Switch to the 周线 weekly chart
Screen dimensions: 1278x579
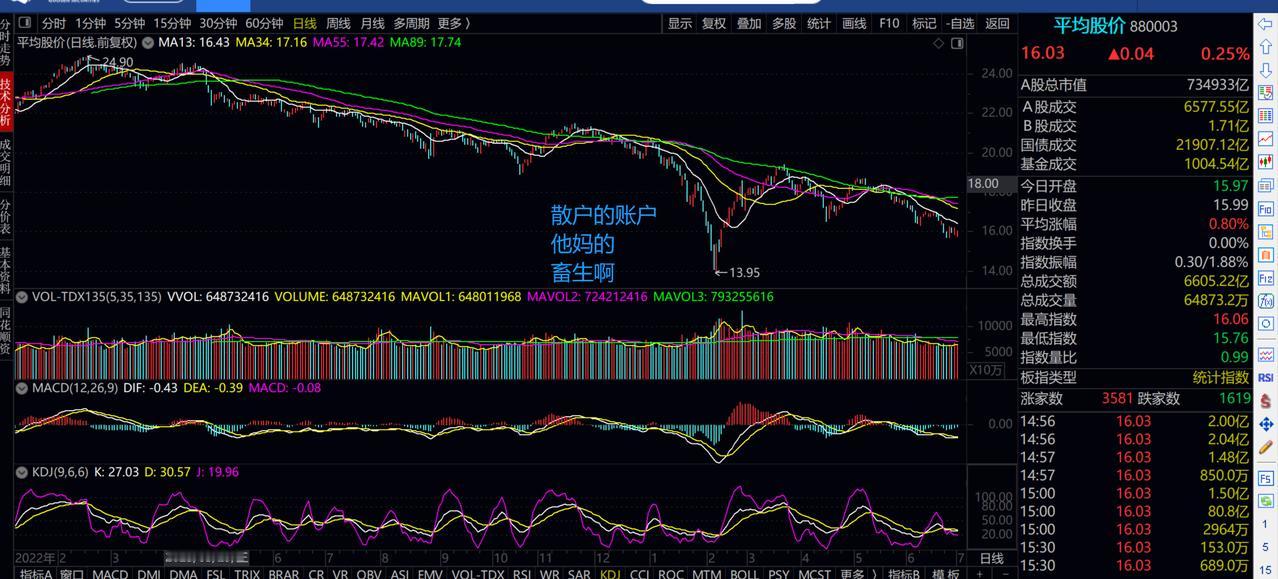338,23
